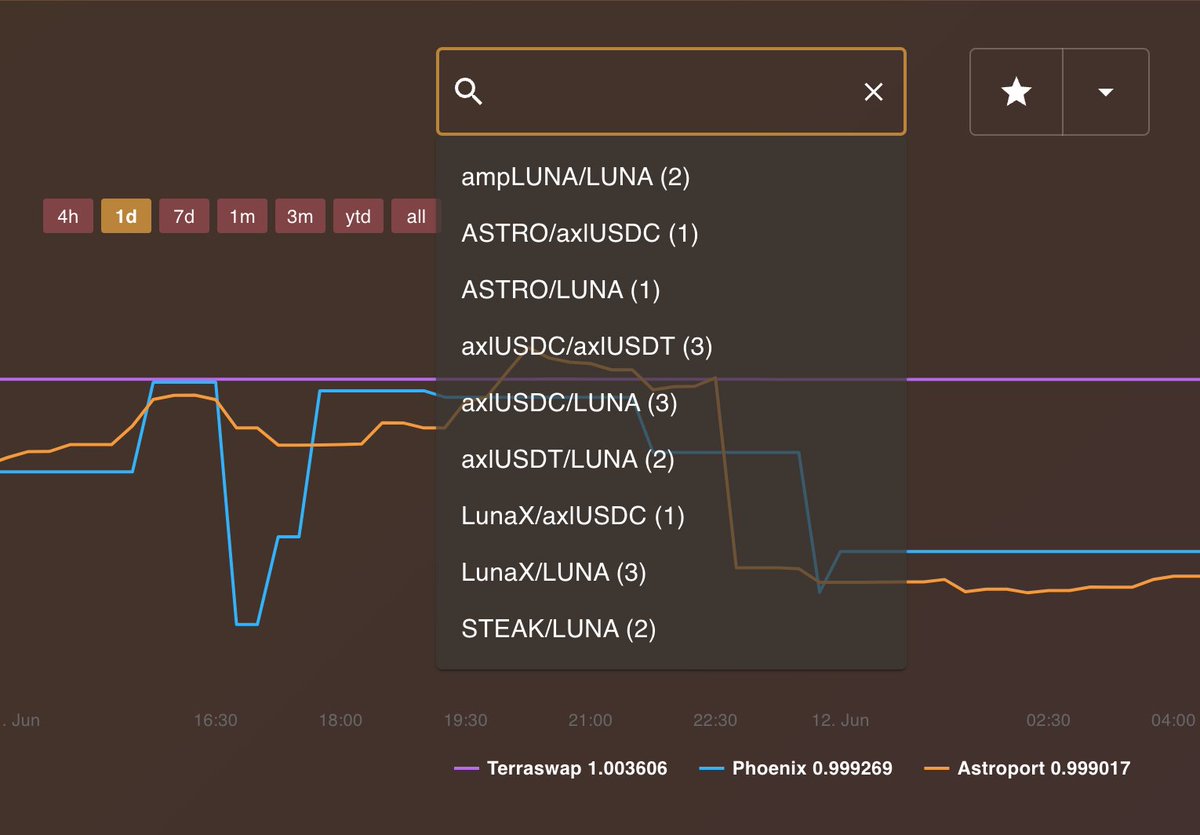Click the star favorites button
Image resolution: width=1200 pixels, height=835 pixels.
coord(1016,92)
